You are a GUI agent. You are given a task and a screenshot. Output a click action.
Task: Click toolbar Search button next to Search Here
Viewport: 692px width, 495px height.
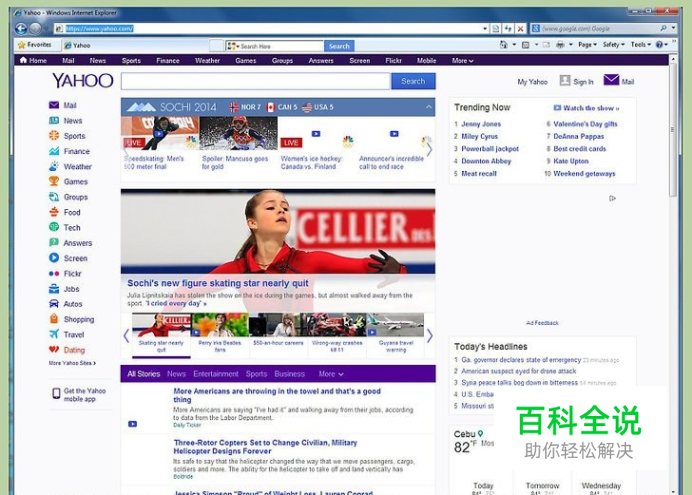pyautogui.click(x=339, y=46)
